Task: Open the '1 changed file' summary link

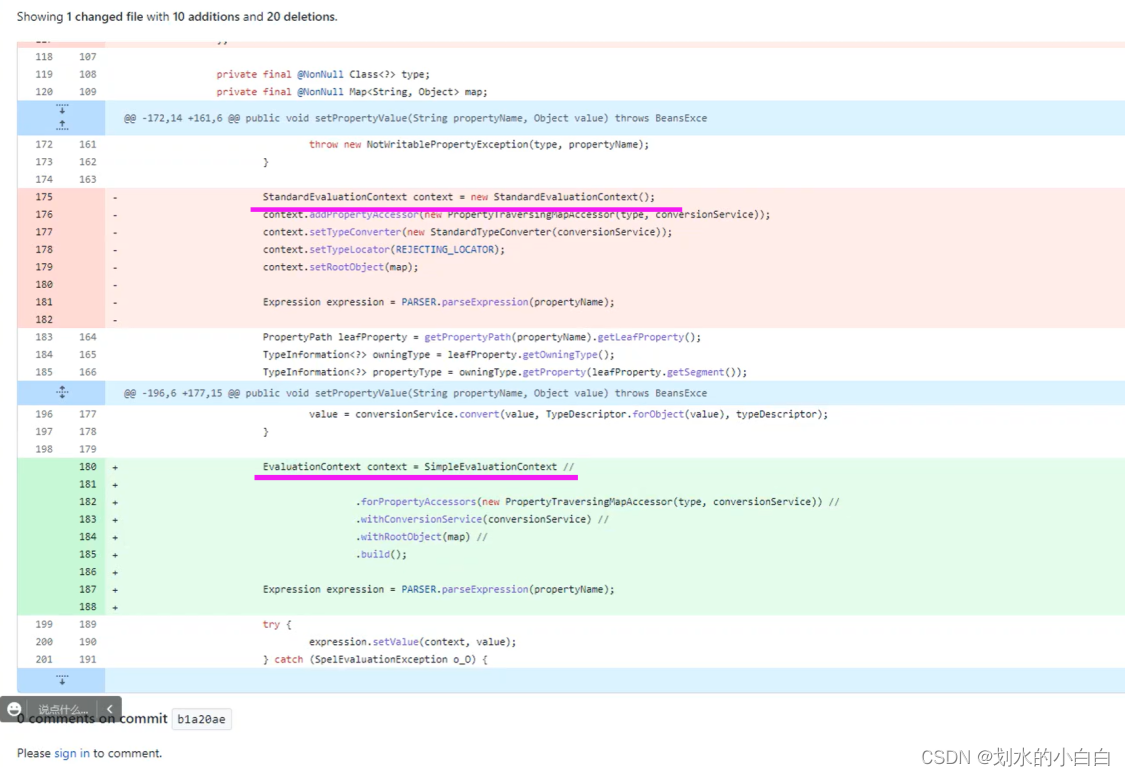Action: (105, 16)
